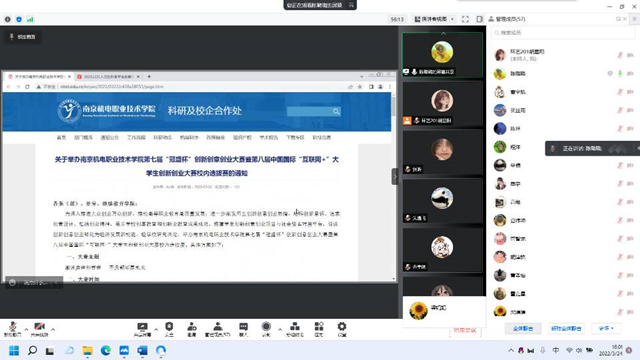Turn on the camera video button
Screen dimensions: 640x360
(39, 329)
